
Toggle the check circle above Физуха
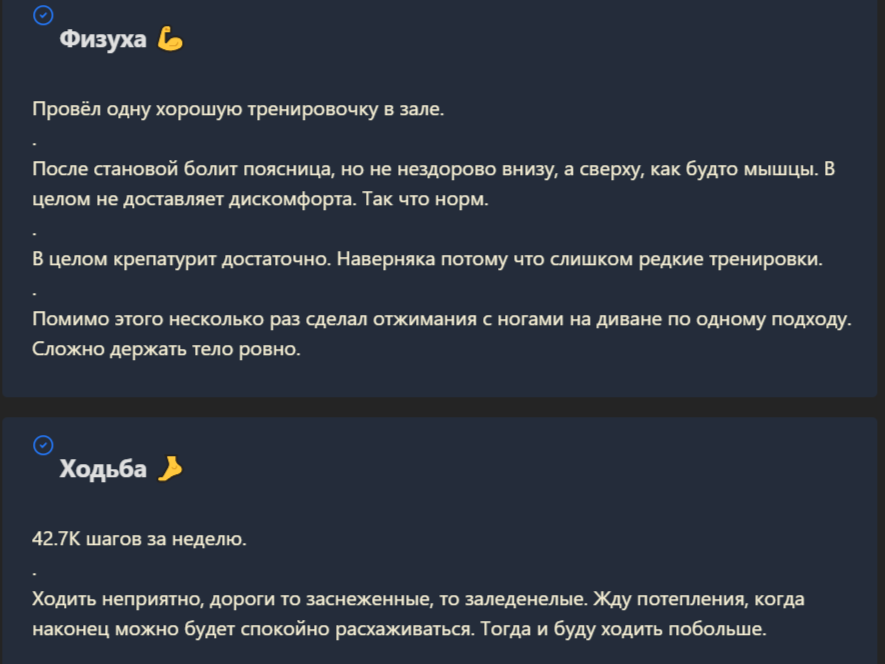(43, 15)
